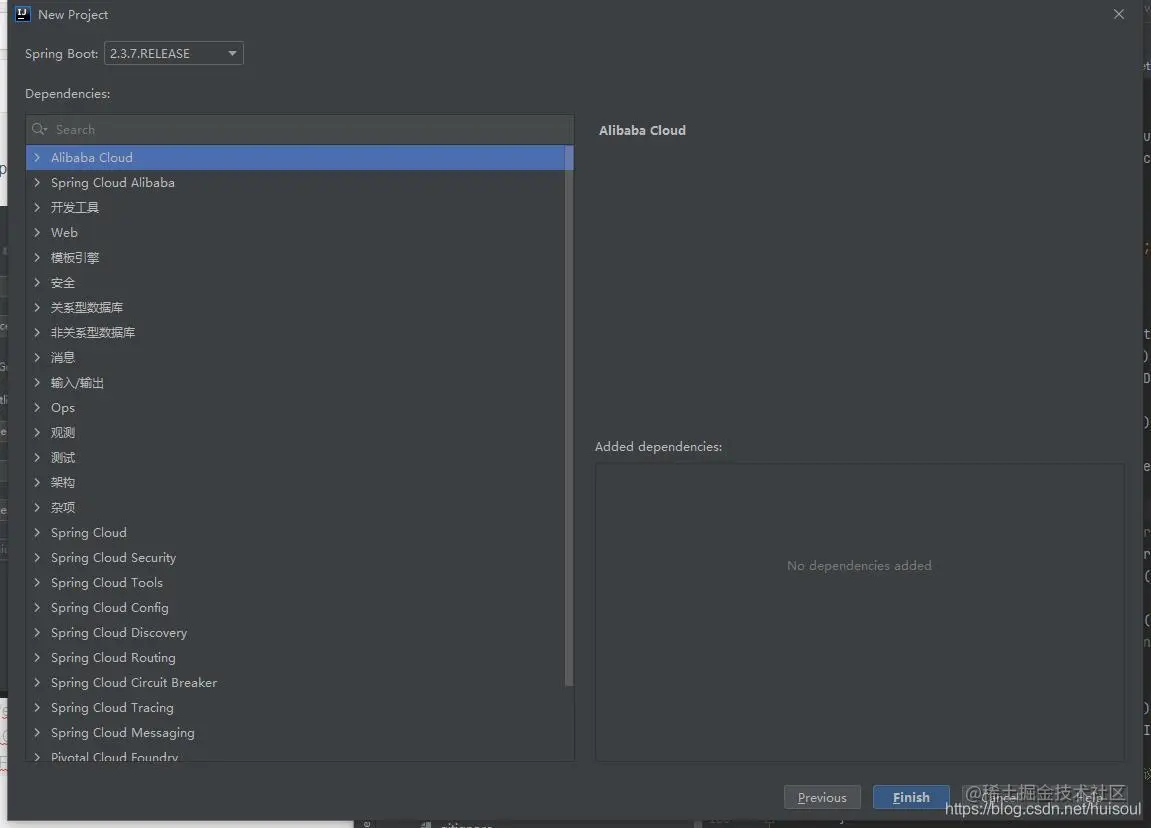The height and width of the screenshot is (828, 1151).
Task: Click the IntelliJ icon in the title bar
Action: [x=23, y=14]
